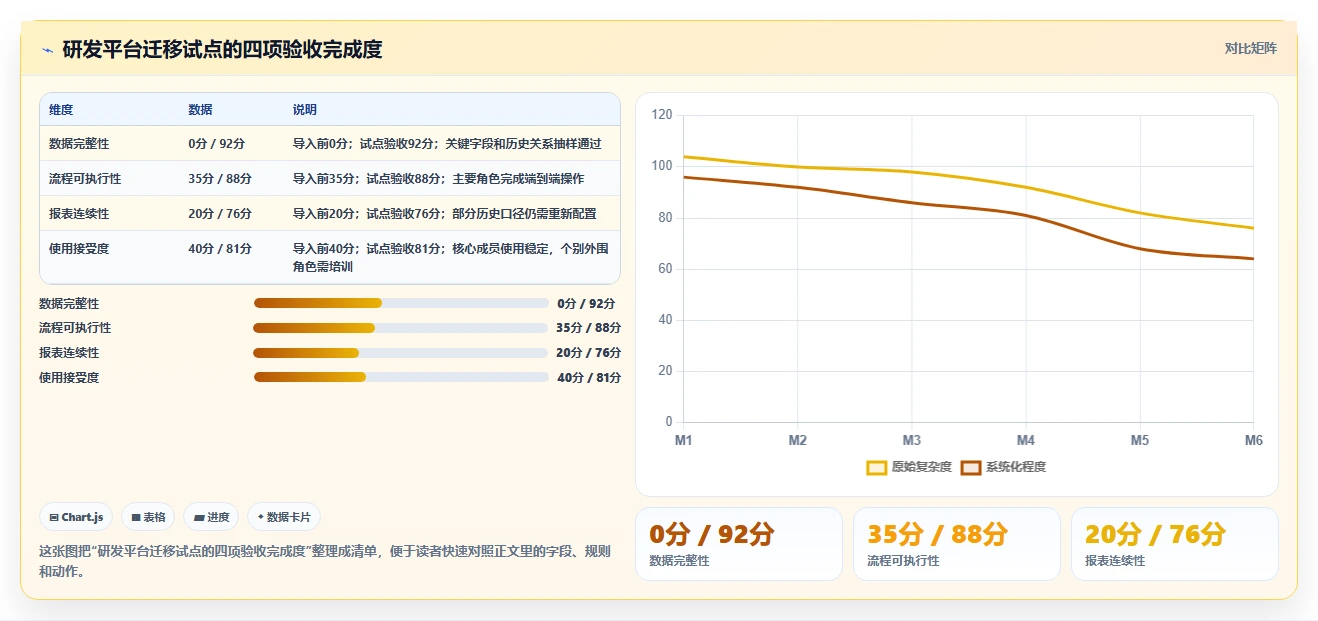Click the 数据 table column header

200,110
